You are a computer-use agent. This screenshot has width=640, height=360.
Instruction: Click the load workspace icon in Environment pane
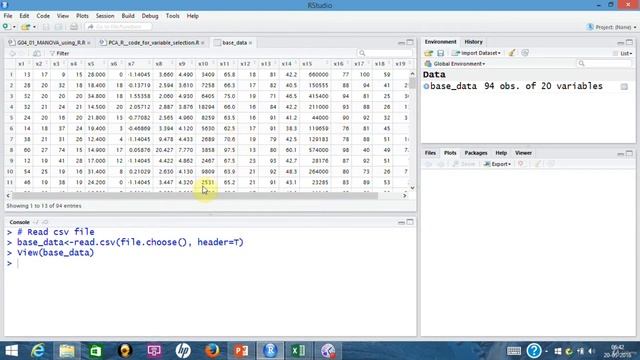tap(428, 53)
